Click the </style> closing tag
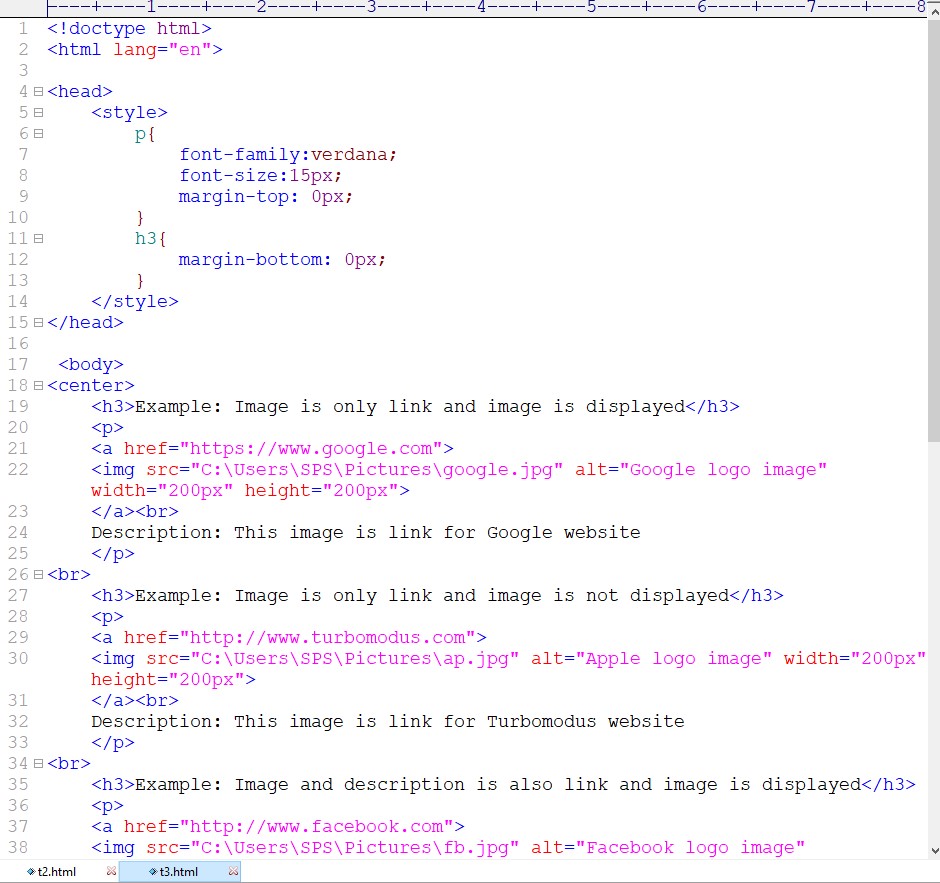 pos(135,302)
